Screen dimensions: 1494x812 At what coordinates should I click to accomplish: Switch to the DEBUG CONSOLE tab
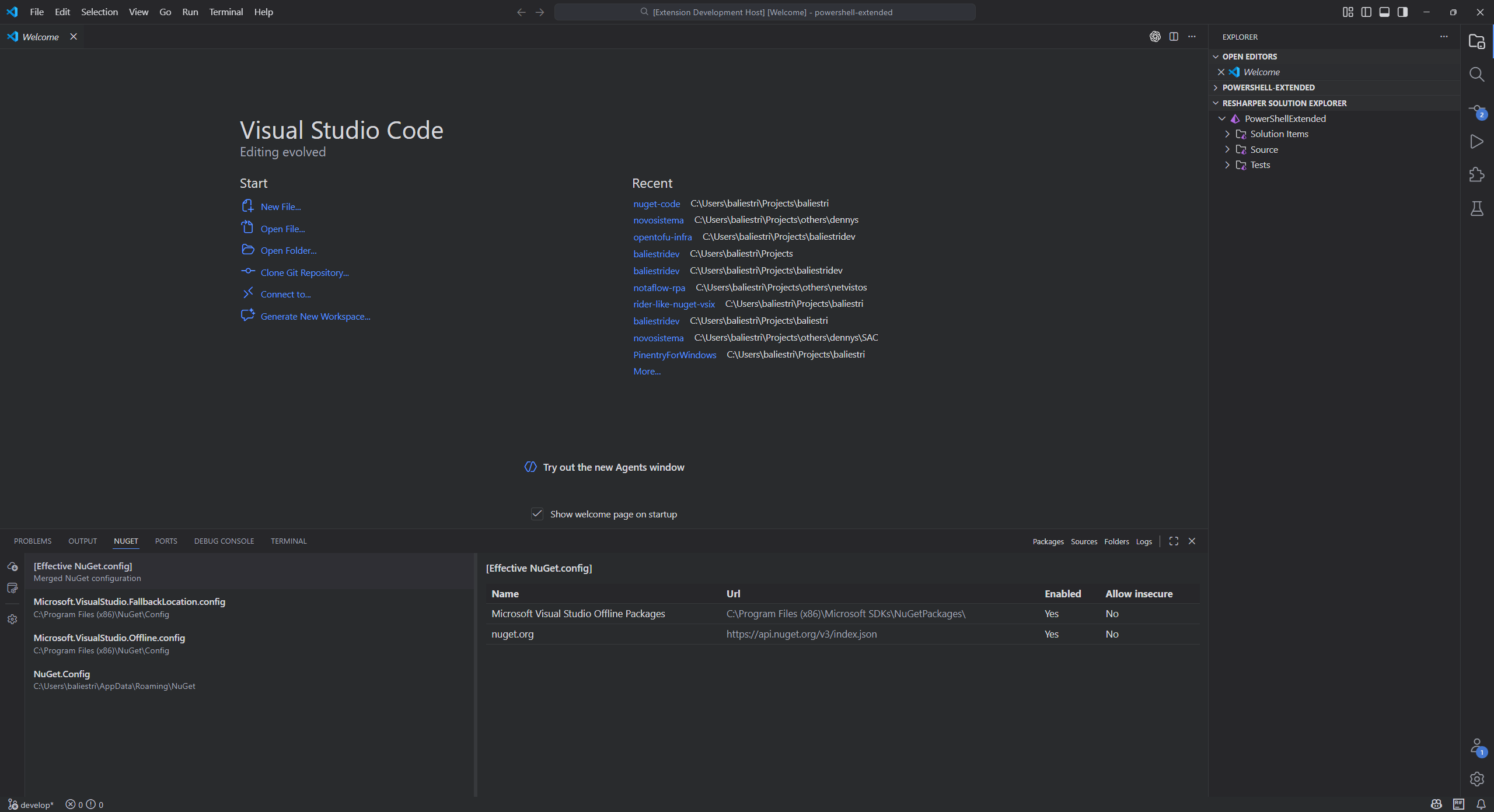point(224,541)
